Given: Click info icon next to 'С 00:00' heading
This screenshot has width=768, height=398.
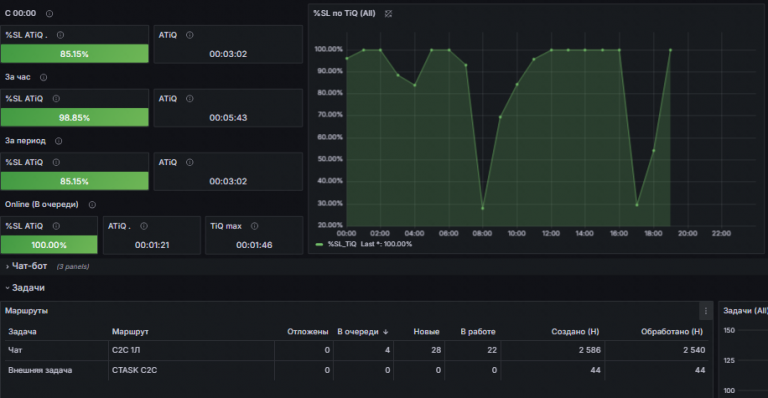Looking at the screenshot, I should 49,14.
